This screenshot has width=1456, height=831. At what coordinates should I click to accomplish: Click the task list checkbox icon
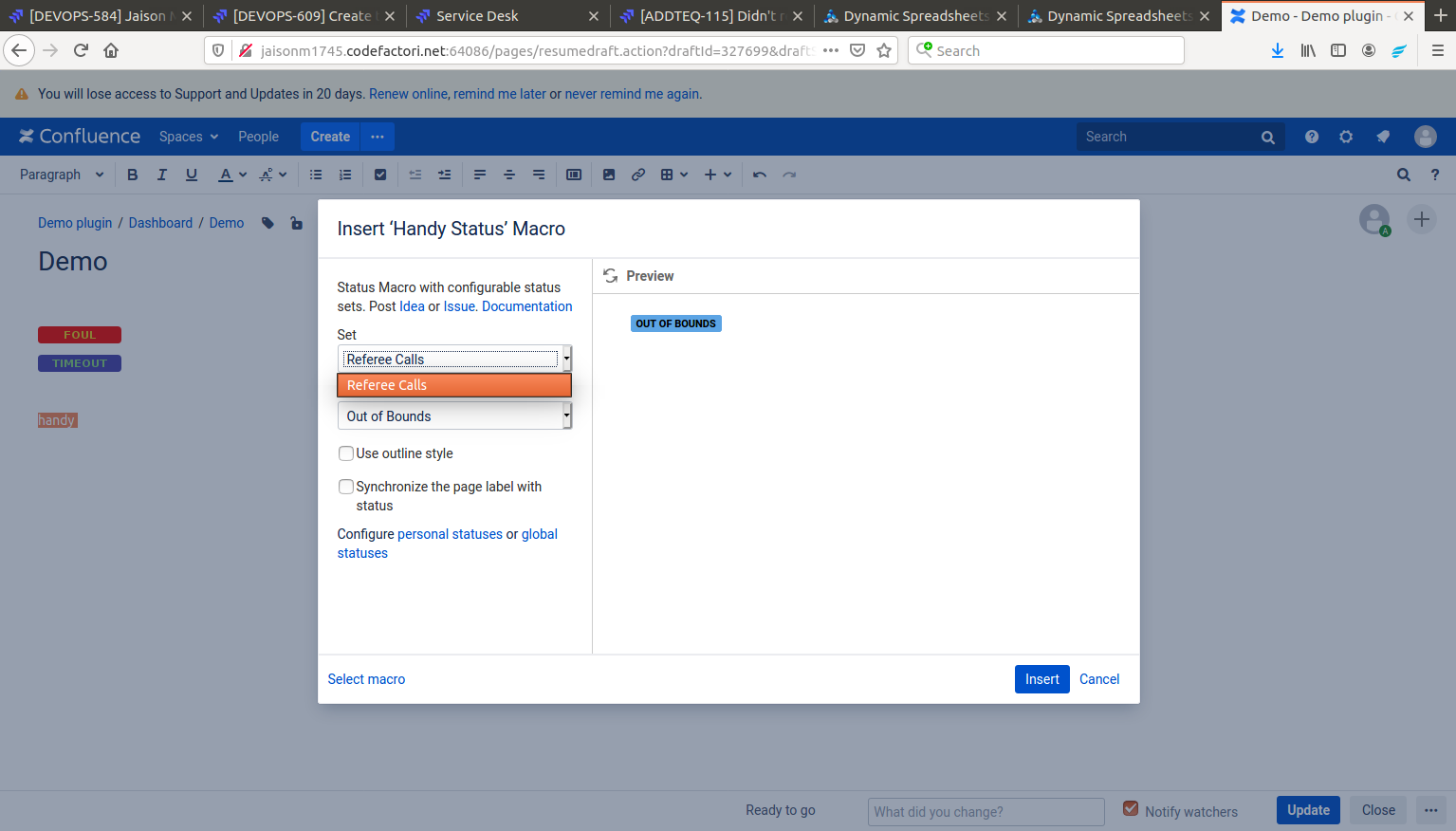click(x=380, y=175)
